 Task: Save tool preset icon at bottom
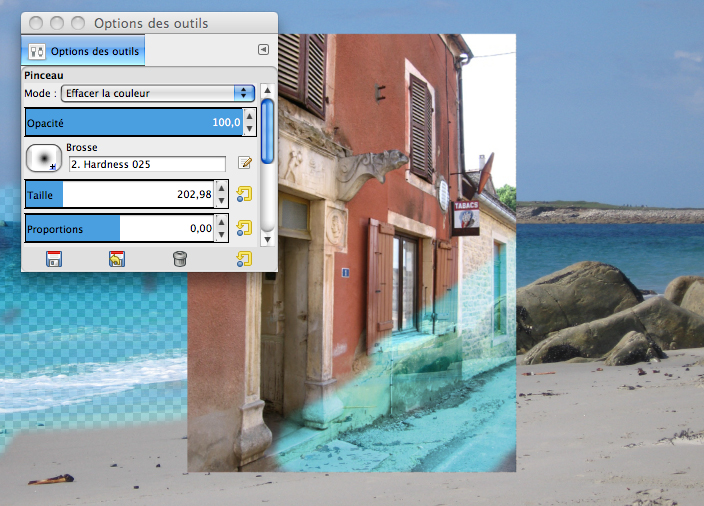[x=54, y=259]
